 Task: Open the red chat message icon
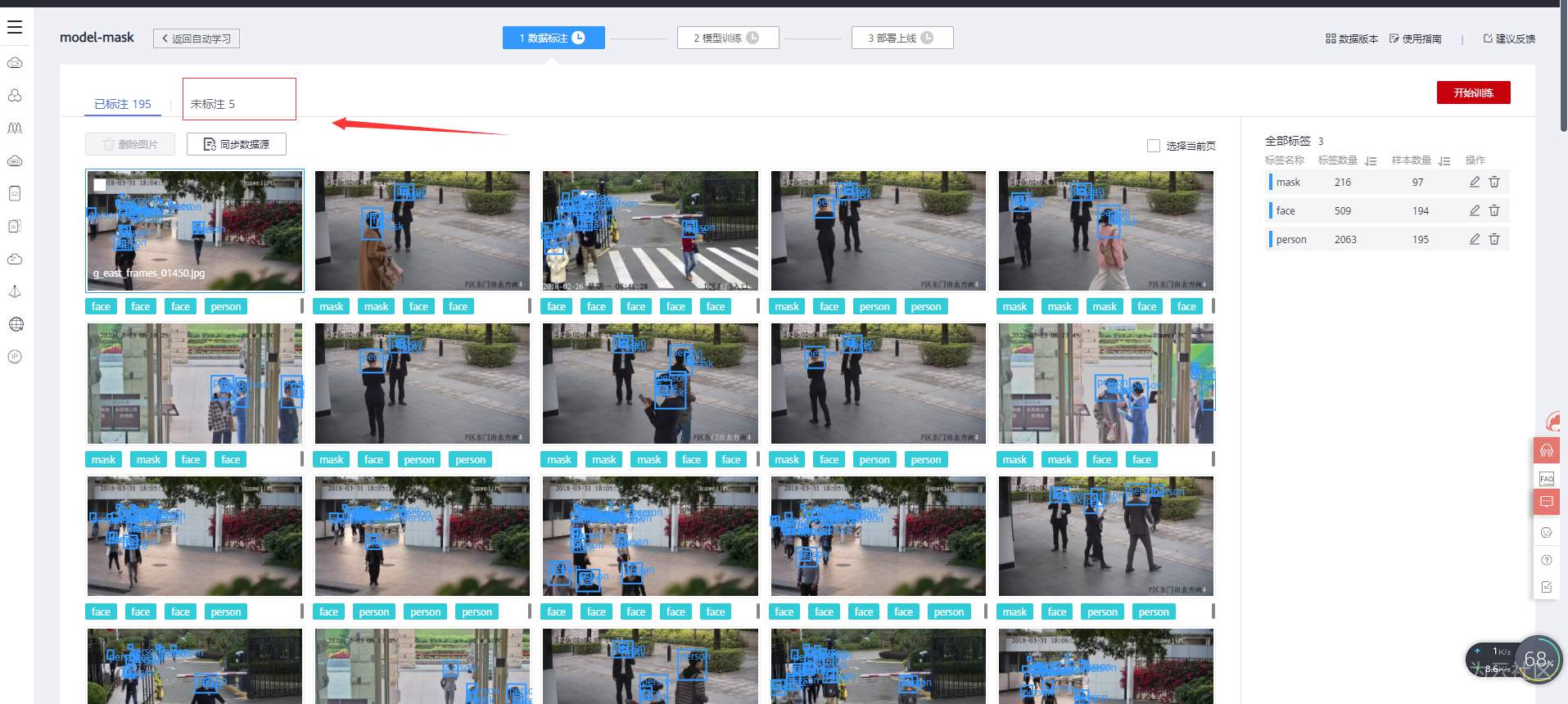click(1547, 502)
